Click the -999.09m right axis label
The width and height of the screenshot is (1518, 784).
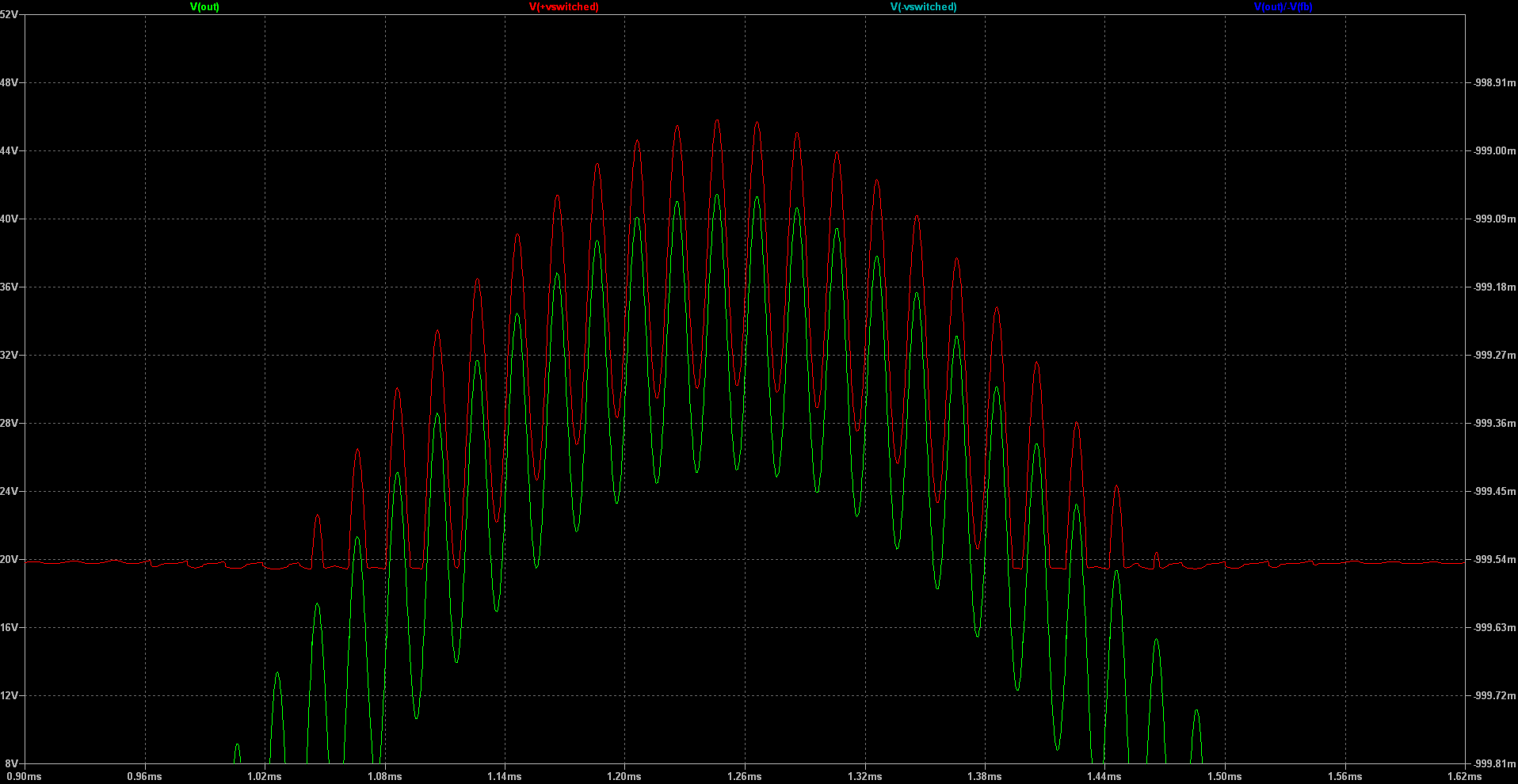click(x=1493, y=219)
